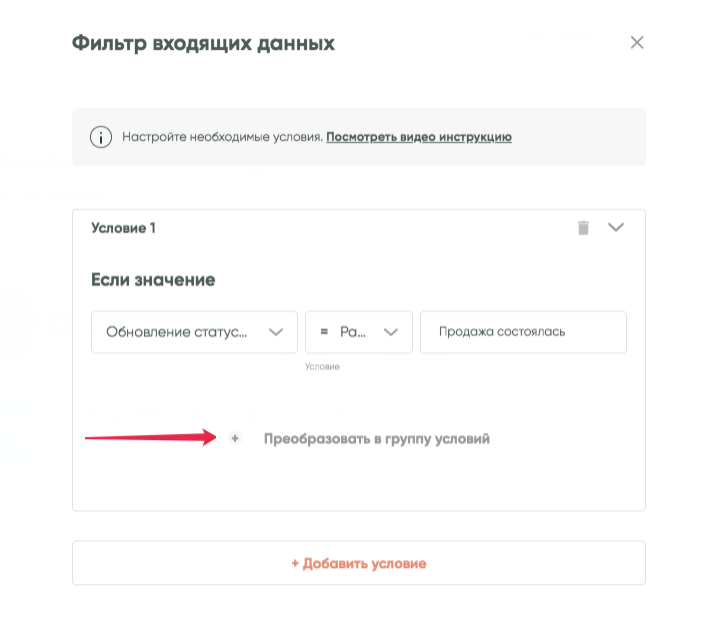Click the Настройте необходимые условия hint text
This screenshot has width=716, height=623.
tap(222, 137)
